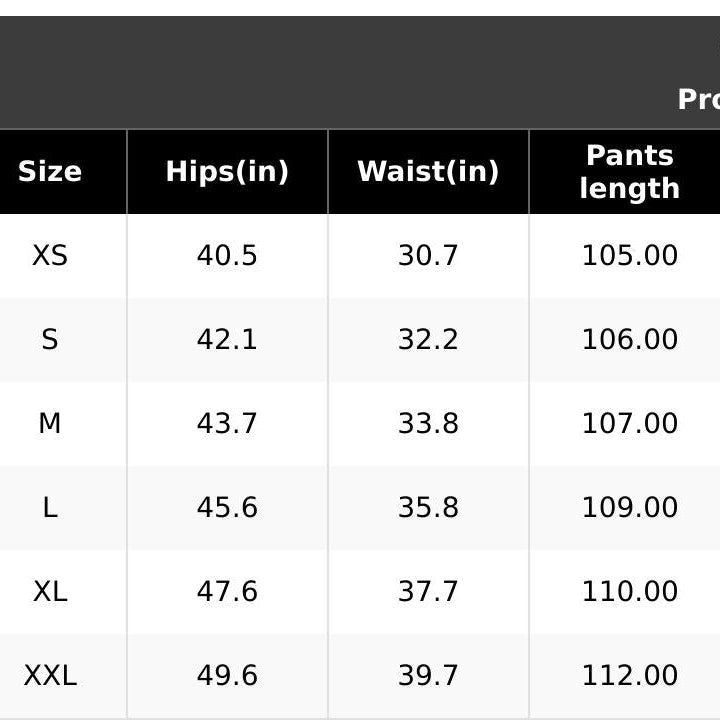The image size is (720, 720).
Task: Click the 37.7 waist value cell
Action: coord(428,591)
